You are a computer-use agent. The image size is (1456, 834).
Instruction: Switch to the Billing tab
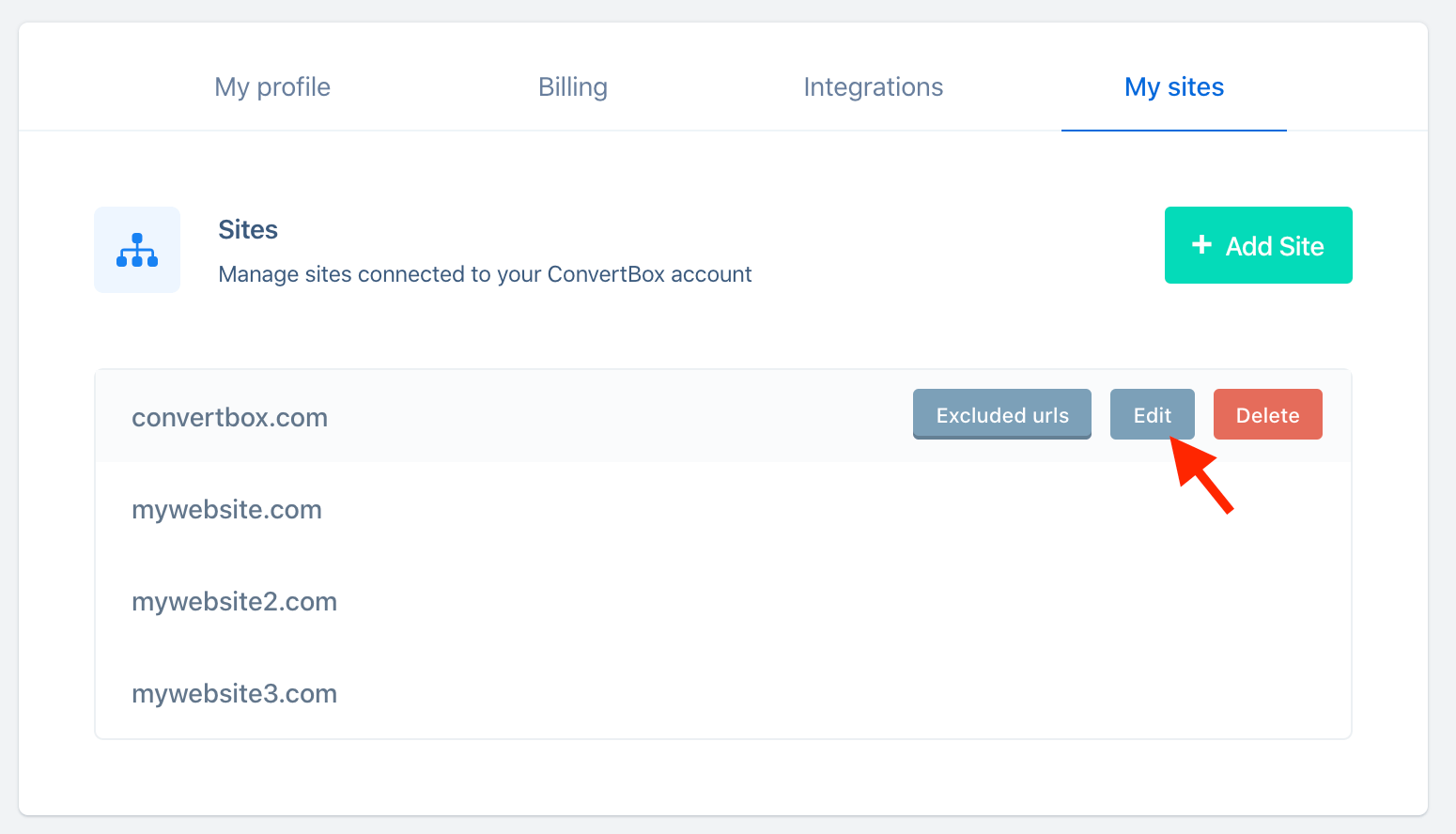[x=573, y=87]
